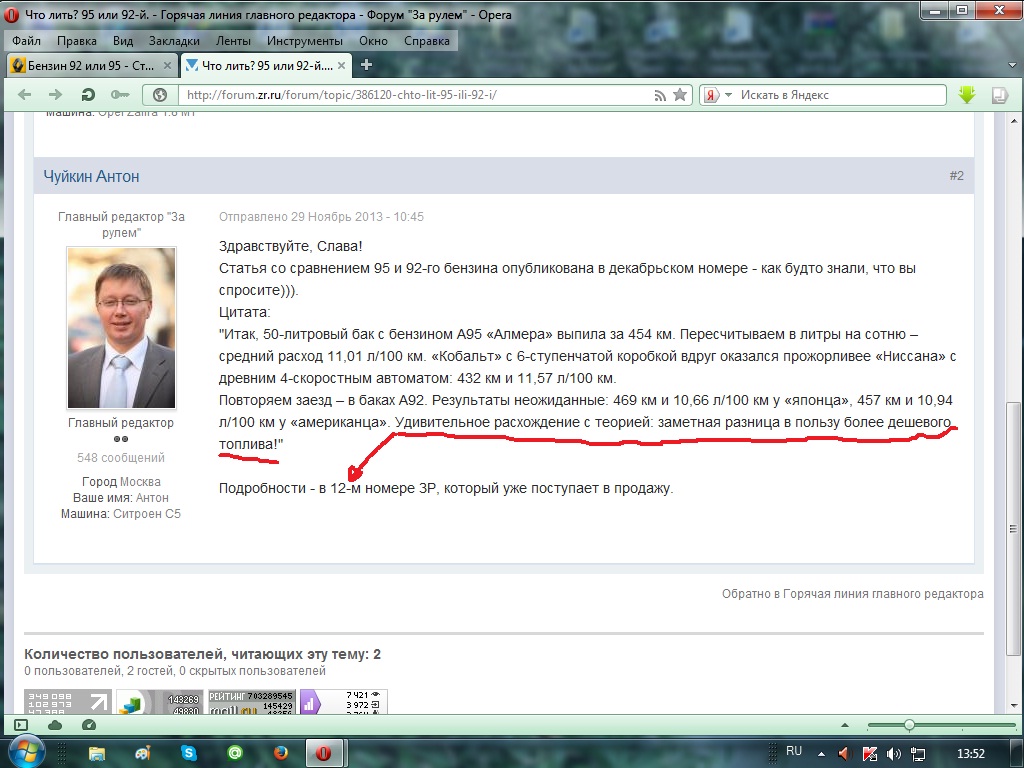Click the Opera taskbar button

pyautogui.click(x=323, y=754)
